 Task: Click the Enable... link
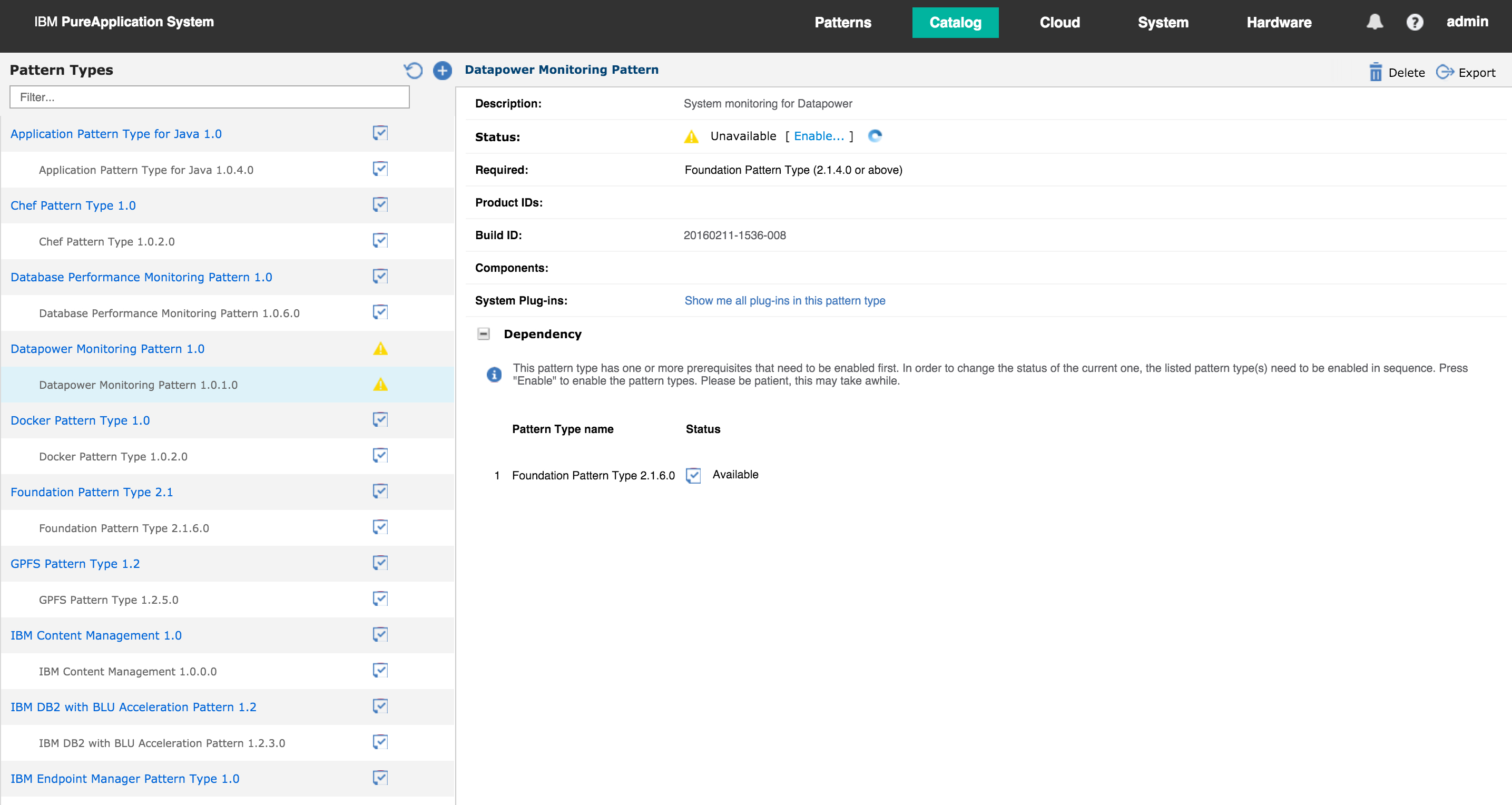point(819,136)
